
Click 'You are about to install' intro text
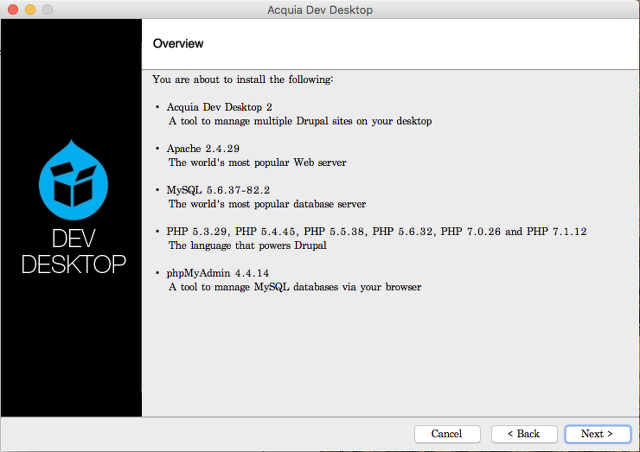click(x=243, y=79)
